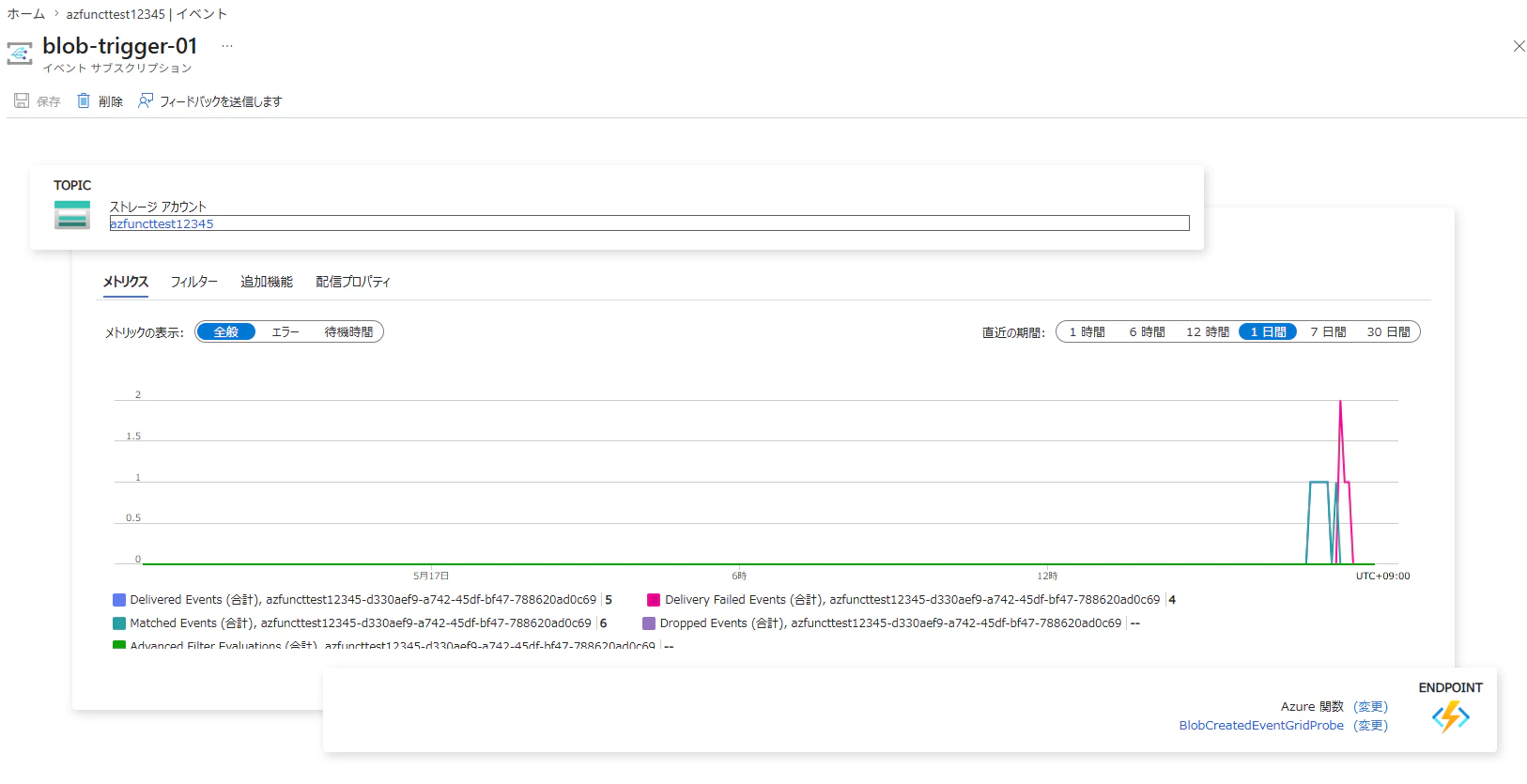Viewport: 1527px width, 784px height.
Task: Click Advanced Filter Evaluations green legend swatch
Action: (x=119, y=645)
